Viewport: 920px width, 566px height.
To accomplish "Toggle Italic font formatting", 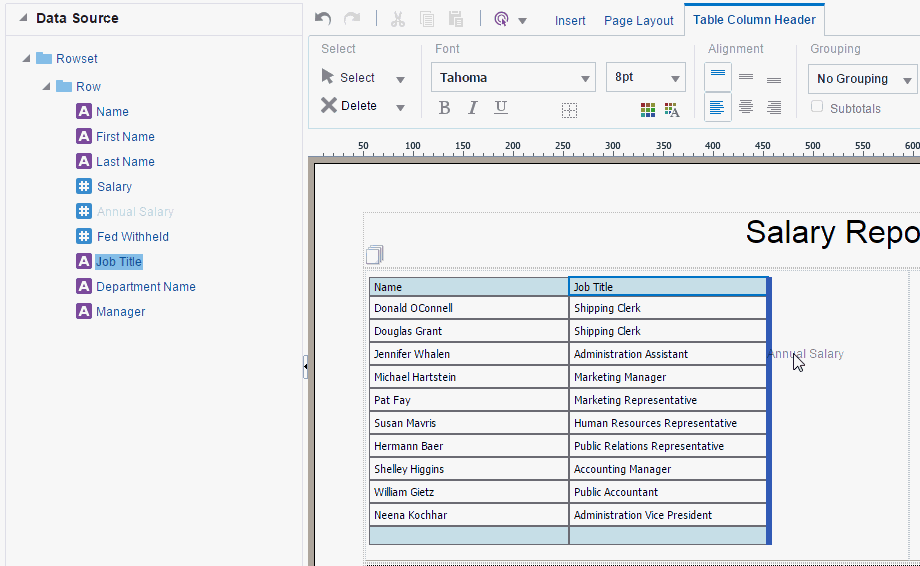I will 472,108.
